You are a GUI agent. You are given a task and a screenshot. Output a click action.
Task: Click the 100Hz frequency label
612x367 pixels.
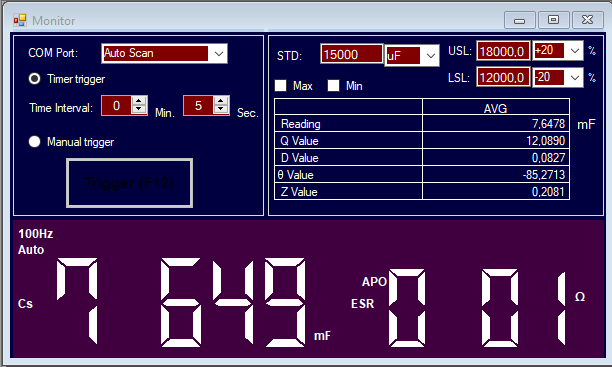click(36, 233)
